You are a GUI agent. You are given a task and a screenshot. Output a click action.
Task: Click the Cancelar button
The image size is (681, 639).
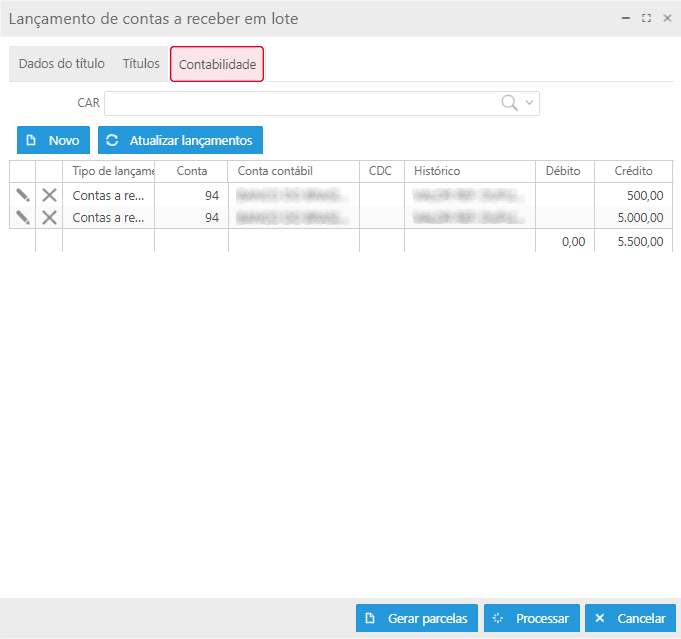[x=630, y=618]
